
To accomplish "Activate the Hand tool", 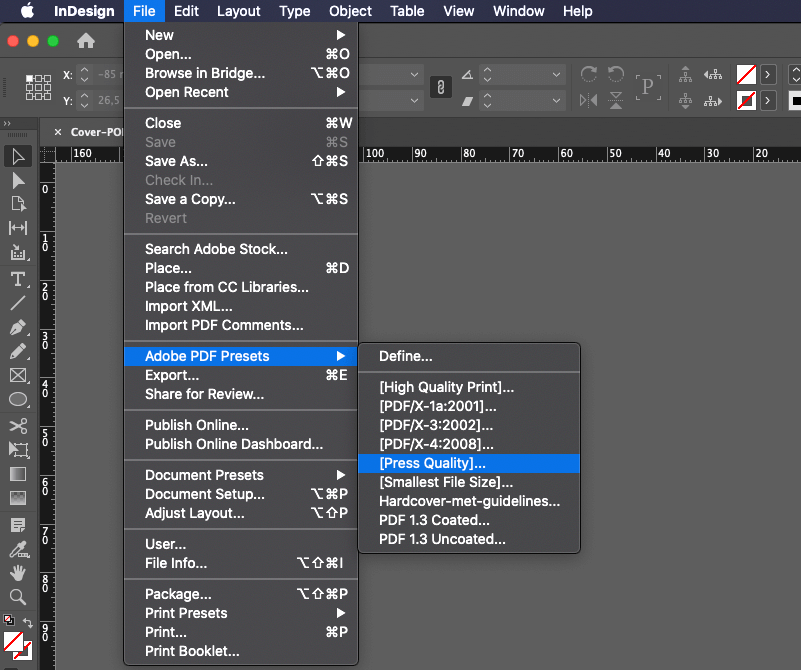I will (x=18, y=573).
